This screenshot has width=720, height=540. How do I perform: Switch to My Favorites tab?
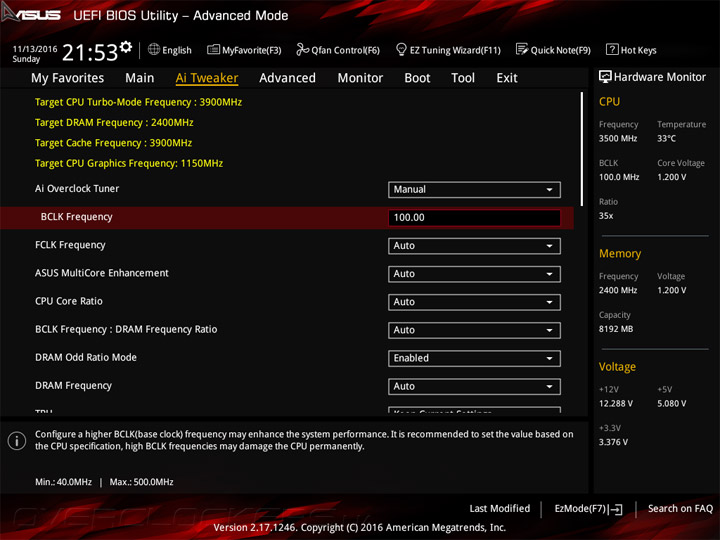(x=68, y=78)
